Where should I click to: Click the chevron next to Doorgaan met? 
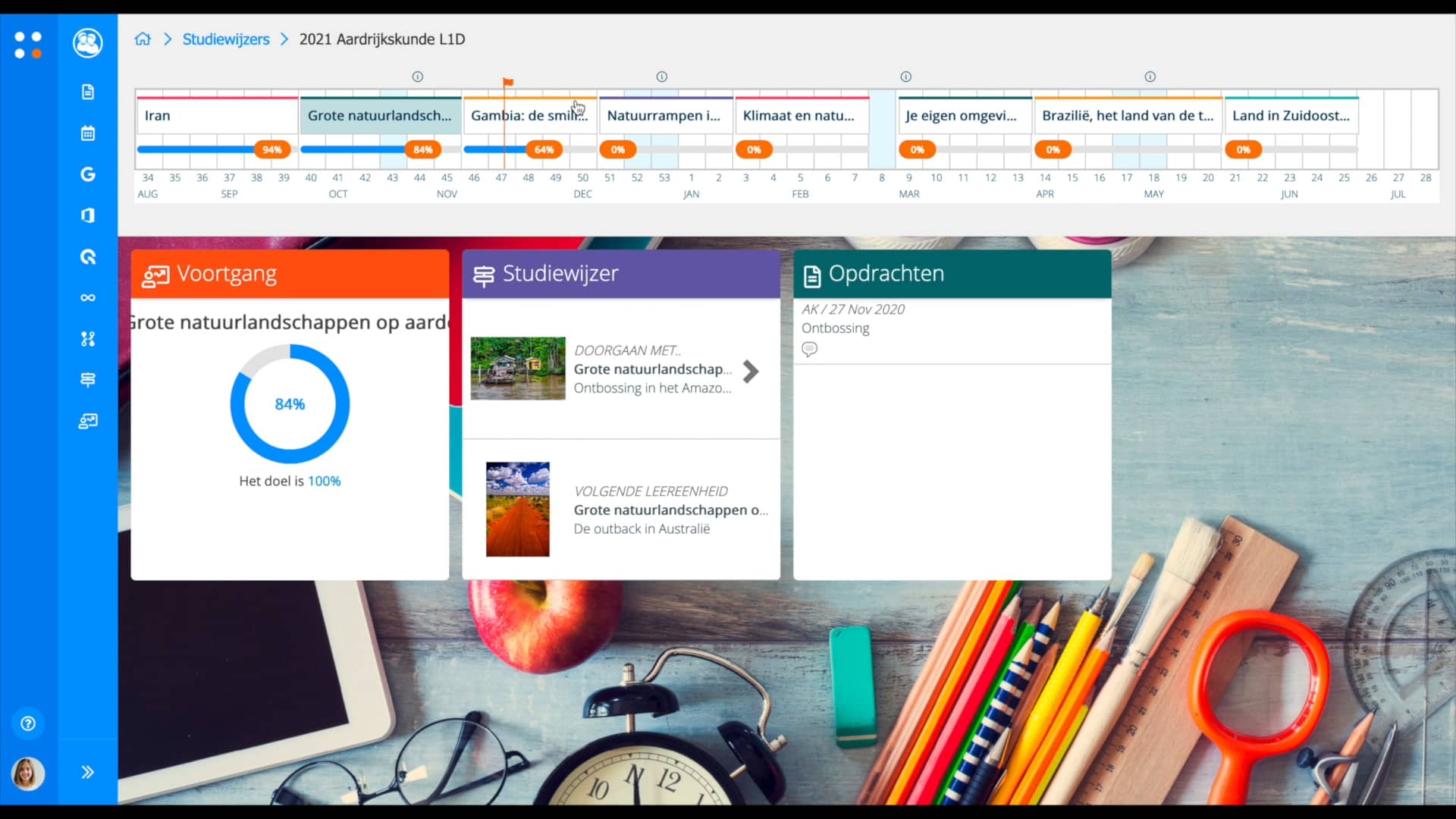click(751, 371)
